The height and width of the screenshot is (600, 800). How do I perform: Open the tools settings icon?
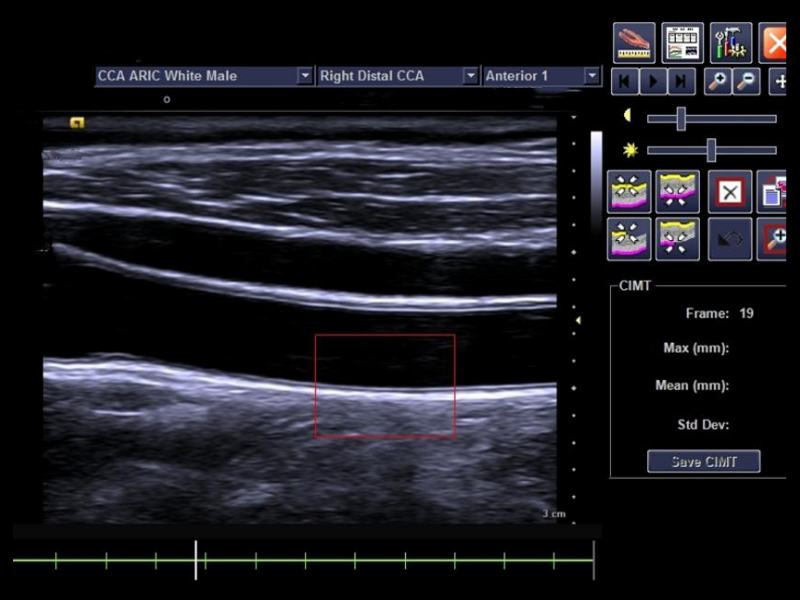point(731,43)
